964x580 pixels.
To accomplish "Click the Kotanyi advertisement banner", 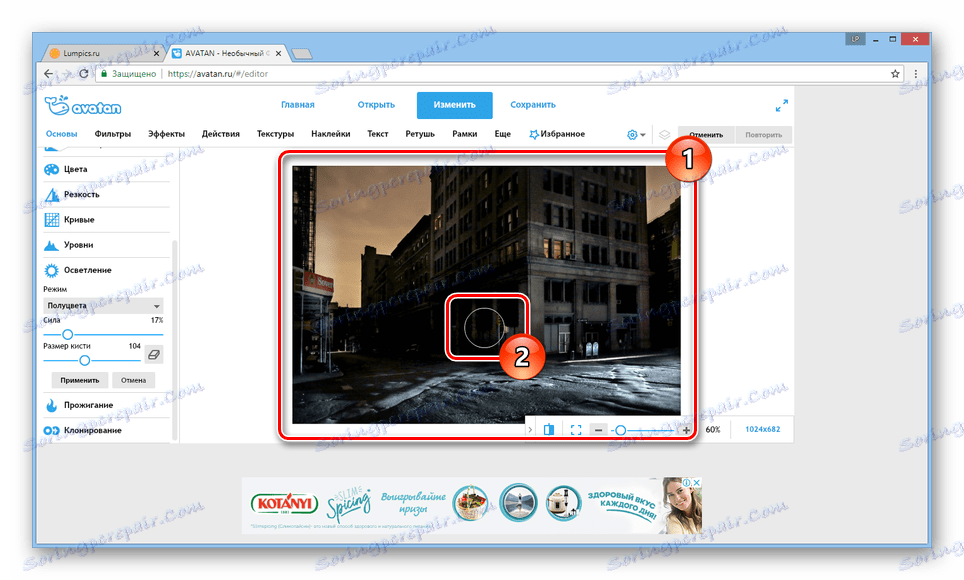I will pos(472,505).
